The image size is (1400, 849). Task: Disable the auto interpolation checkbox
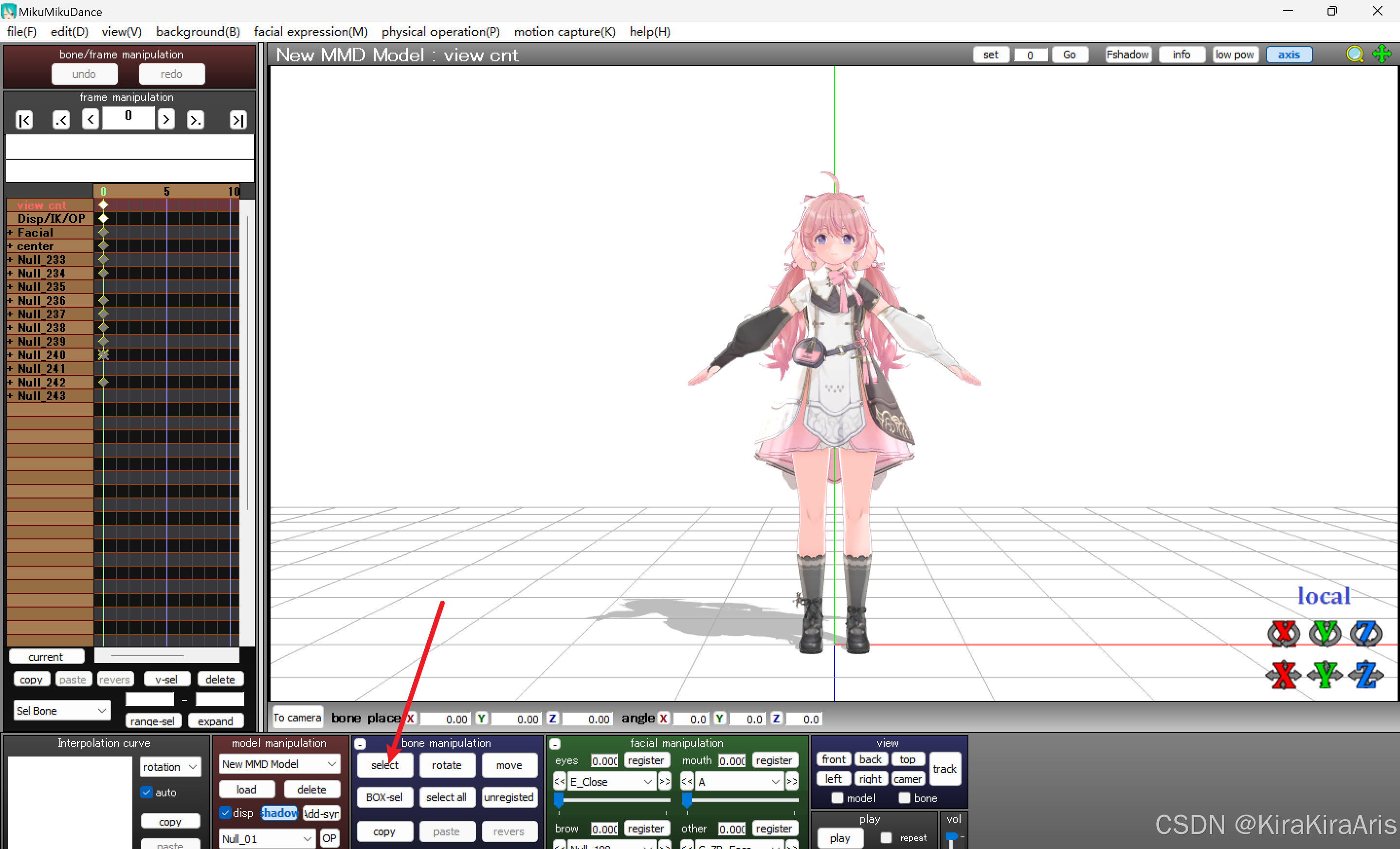coord(146,792)
